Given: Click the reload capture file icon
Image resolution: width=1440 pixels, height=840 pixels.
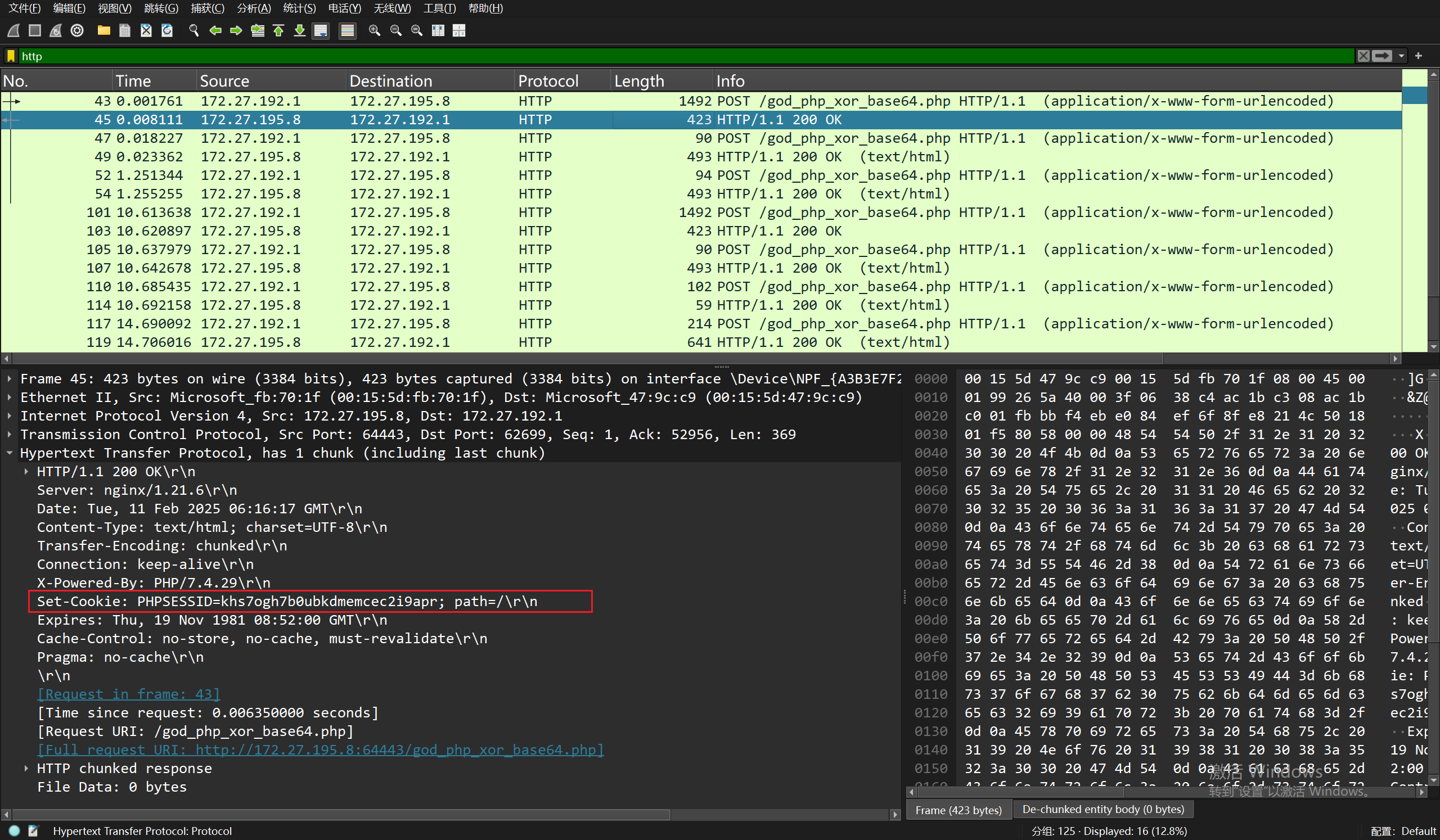Looking at the screenshot, I should [167, 30].
